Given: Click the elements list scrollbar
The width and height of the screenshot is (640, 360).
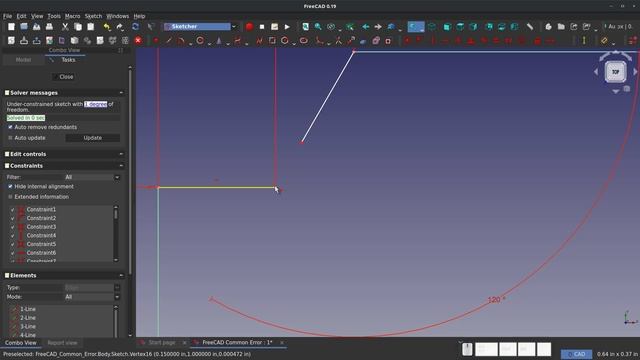Looking at the screenshot, I should (x=116, y=321).
